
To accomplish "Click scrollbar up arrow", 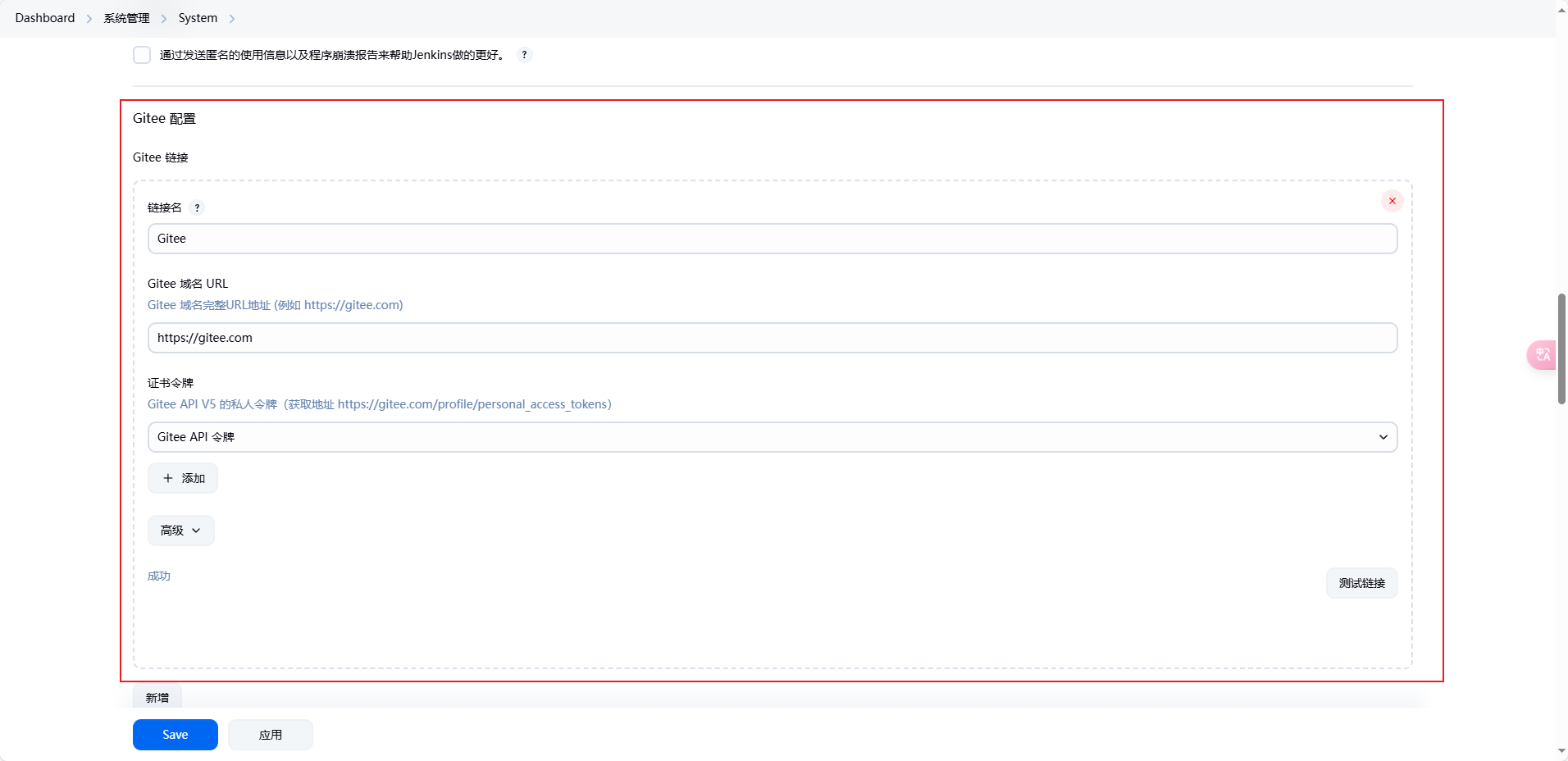I will [1561, 10].
